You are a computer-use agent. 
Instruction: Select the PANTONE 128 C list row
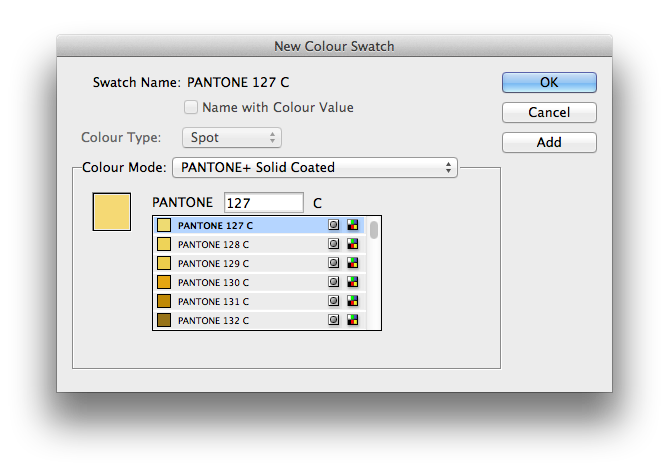click(x=259, y=244)
